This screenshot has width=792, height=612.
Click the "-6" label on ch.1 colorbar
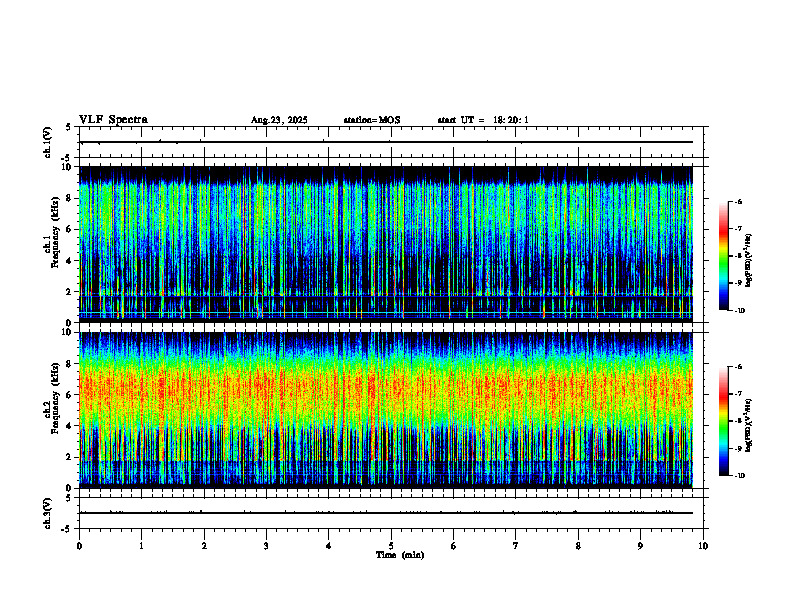pyautogui.click(x=738, y=201)
